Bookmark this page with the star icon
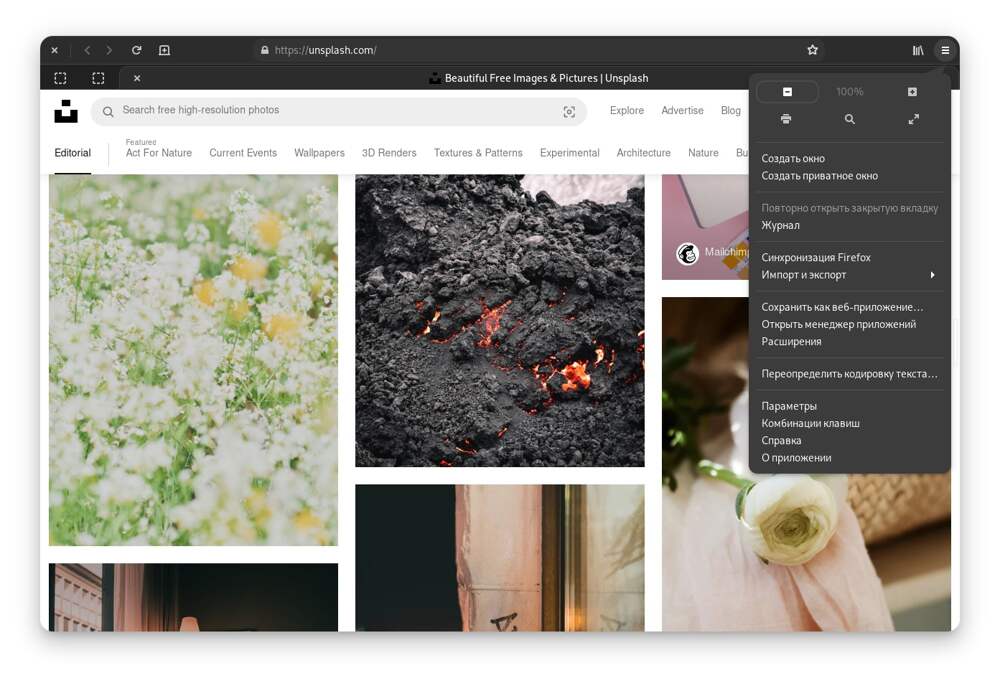This screenshot has width=1000, height=676. tap(812, 50)
